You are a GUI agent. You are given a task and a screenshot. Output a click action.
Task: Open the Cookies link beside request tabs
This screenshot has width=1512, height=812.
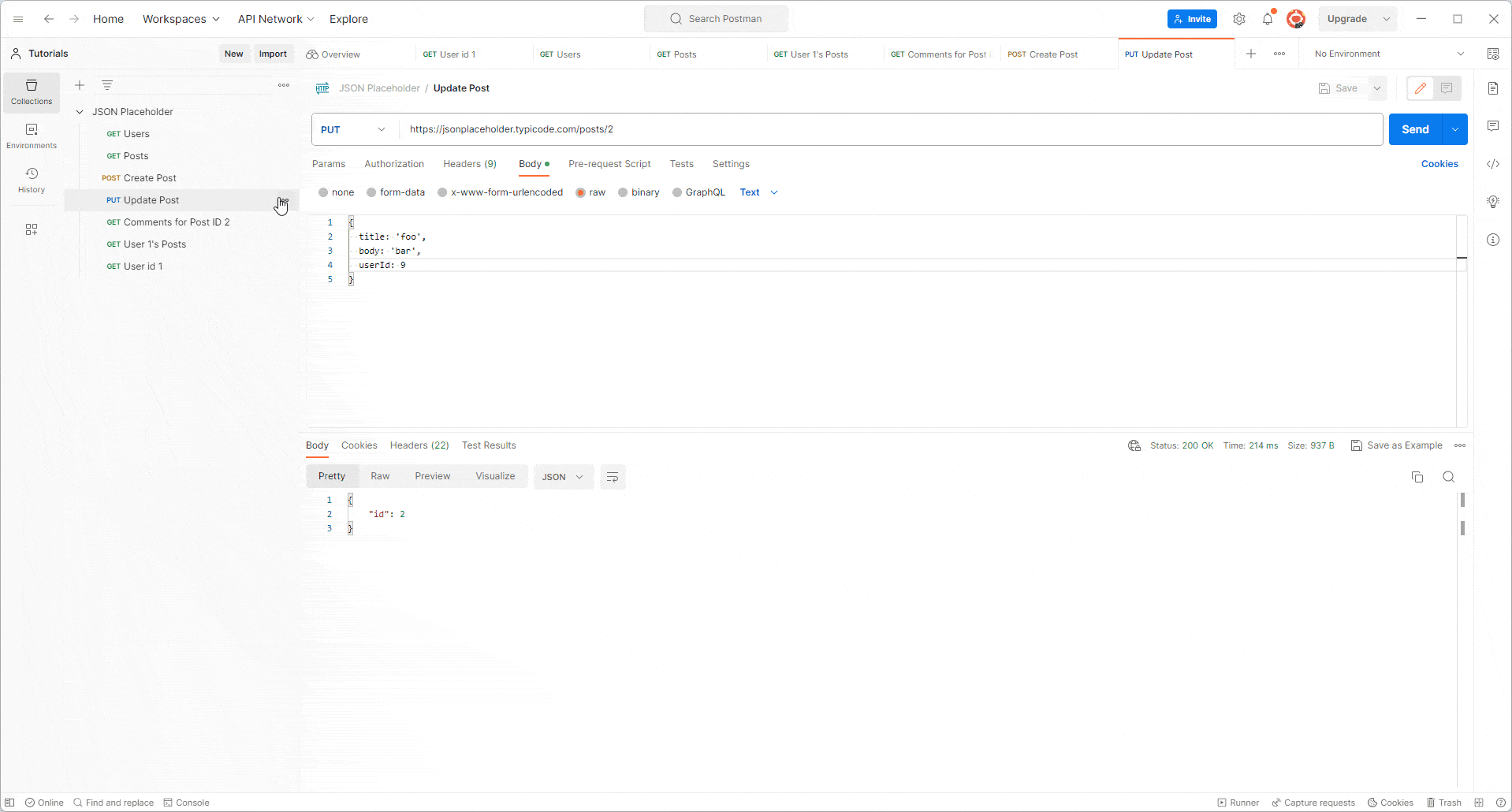[x=1439, y=164]
